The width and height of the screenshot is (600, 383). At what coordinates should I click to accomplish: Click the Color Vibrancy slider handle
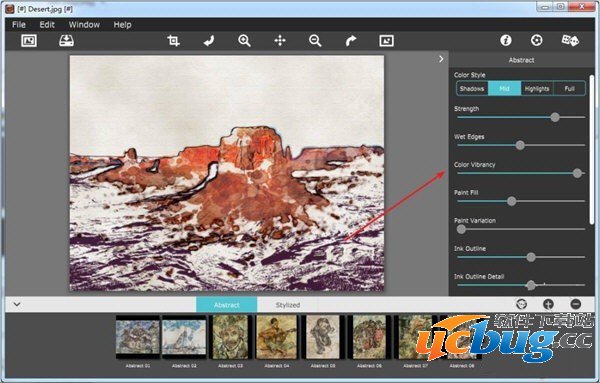pyautogui.click(x=577, y=173)
